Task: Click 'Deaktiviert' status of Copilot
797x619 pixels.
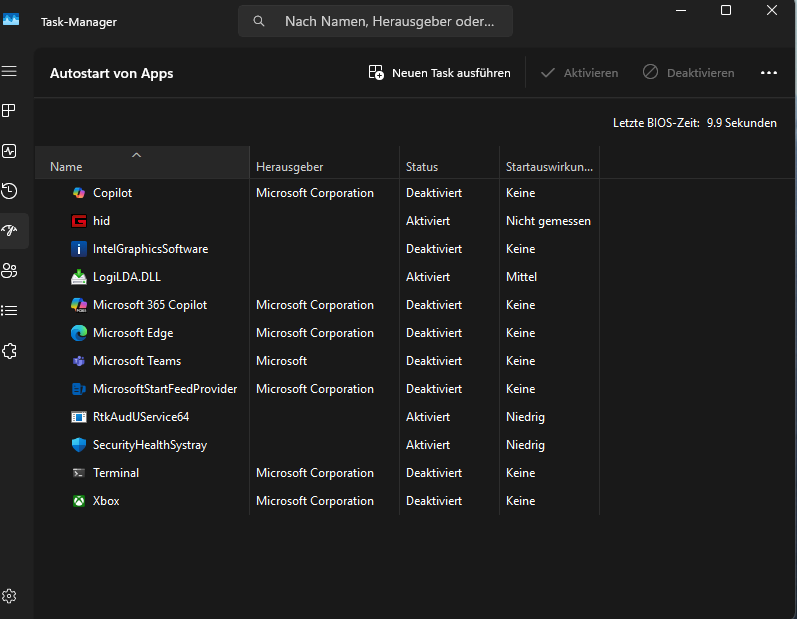Action: pos(434,193)
